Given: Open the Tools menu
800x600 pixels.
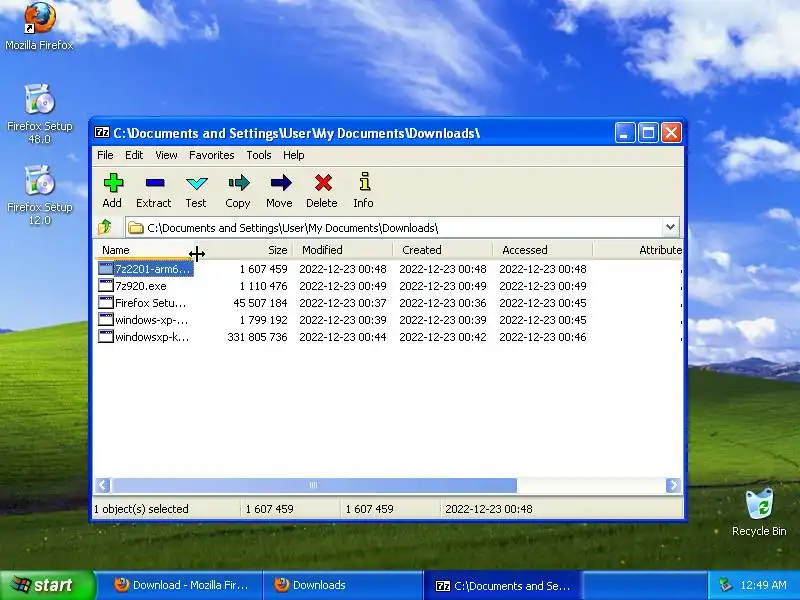Looking at the screenshot, I should pyautogui.click(x=259, y=155).
